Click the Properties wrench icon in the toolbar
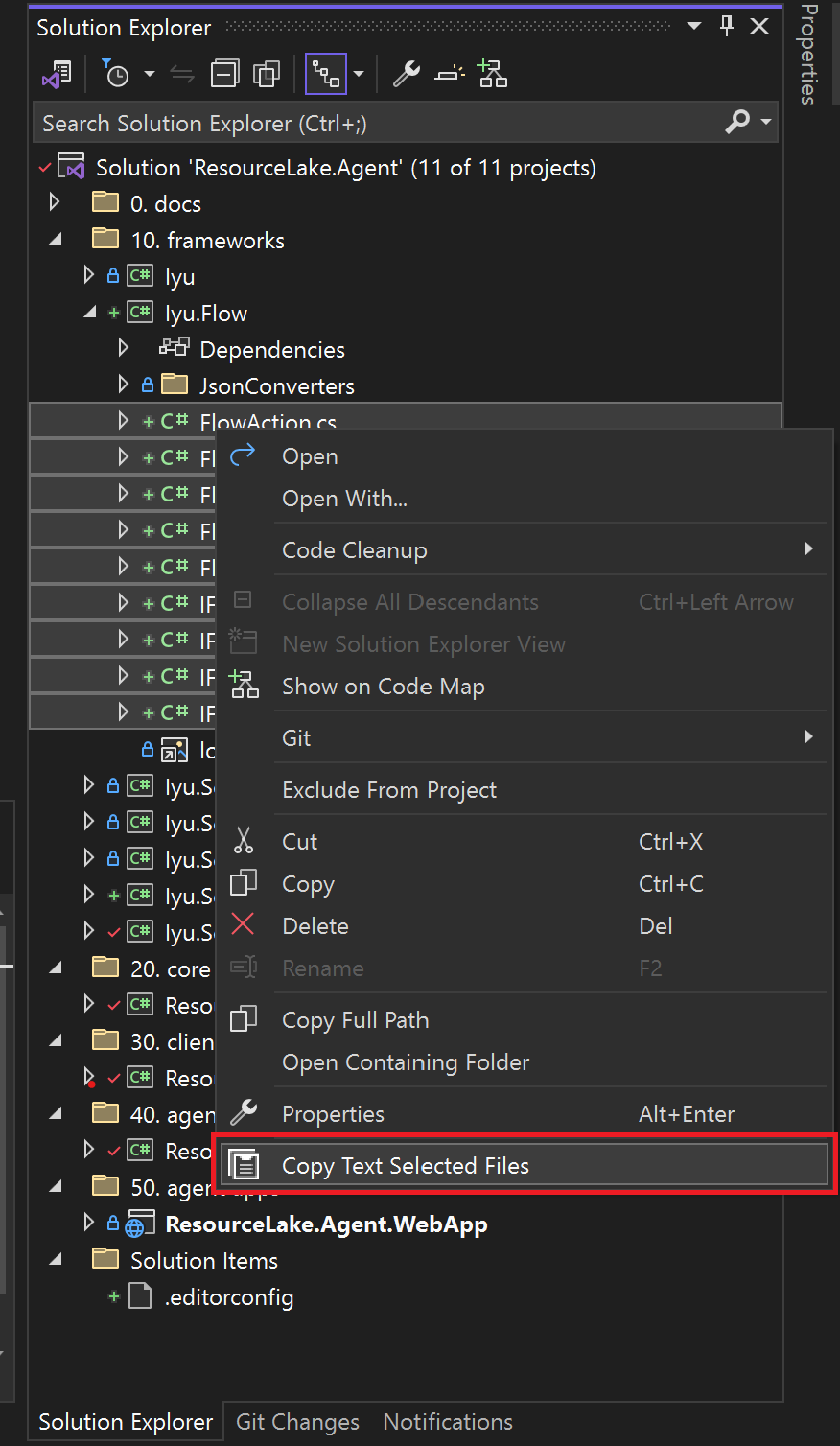This screenshot has width=840, height=1446. [x=407, y=74]
